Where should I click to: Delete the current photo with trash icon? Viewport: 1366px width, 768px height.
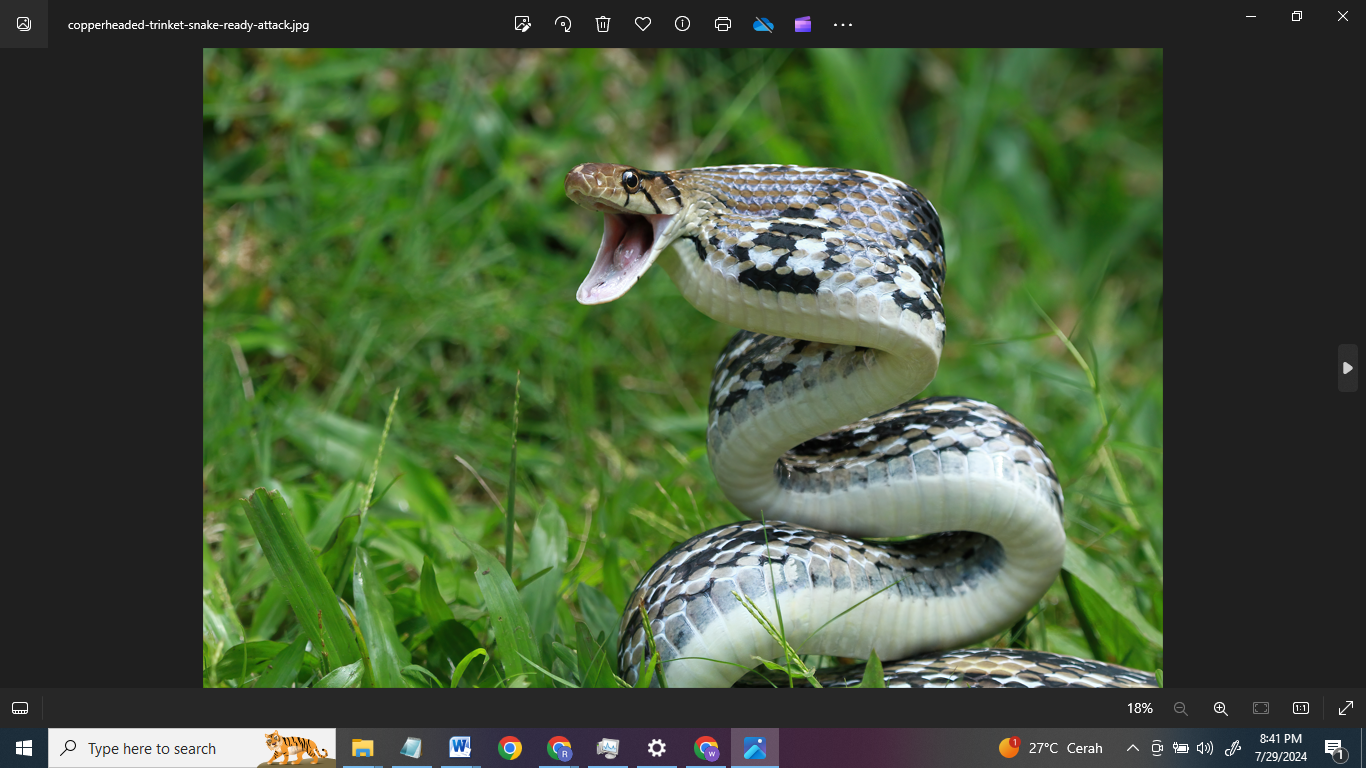tap(603, 24)
